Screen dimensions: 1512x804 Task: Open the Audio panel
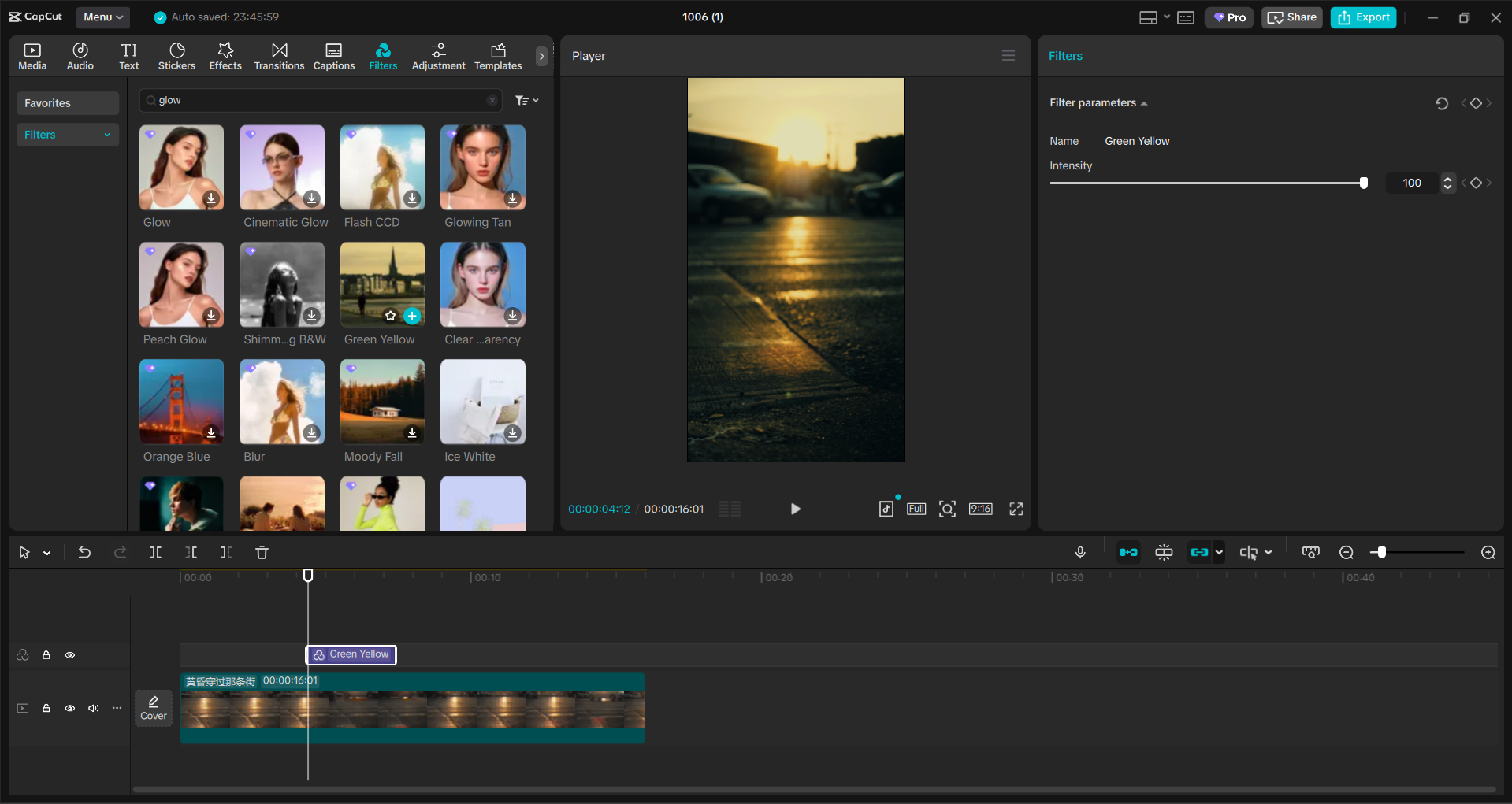(80, 55)
